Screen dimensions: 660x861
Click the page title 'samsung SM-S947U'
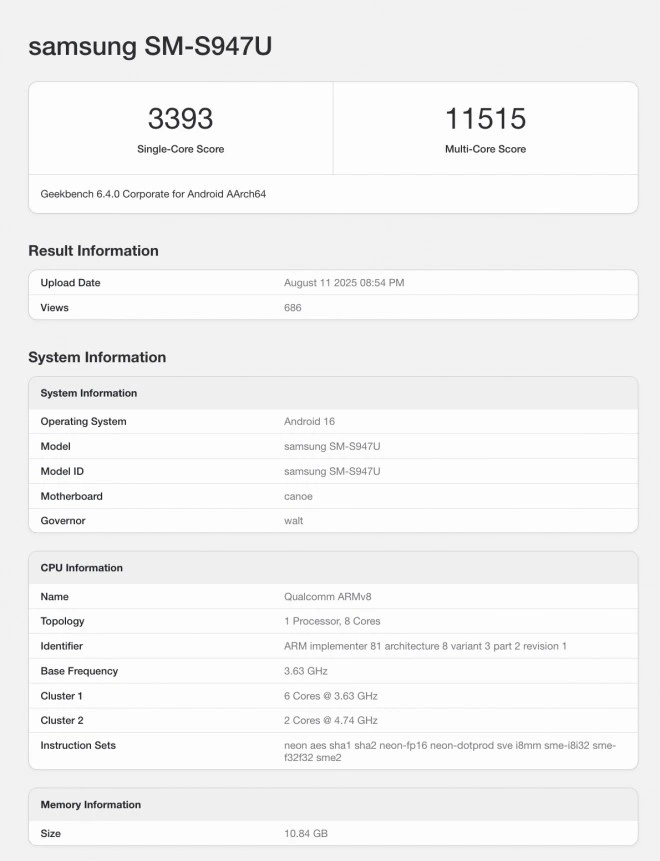click(150, 46)
